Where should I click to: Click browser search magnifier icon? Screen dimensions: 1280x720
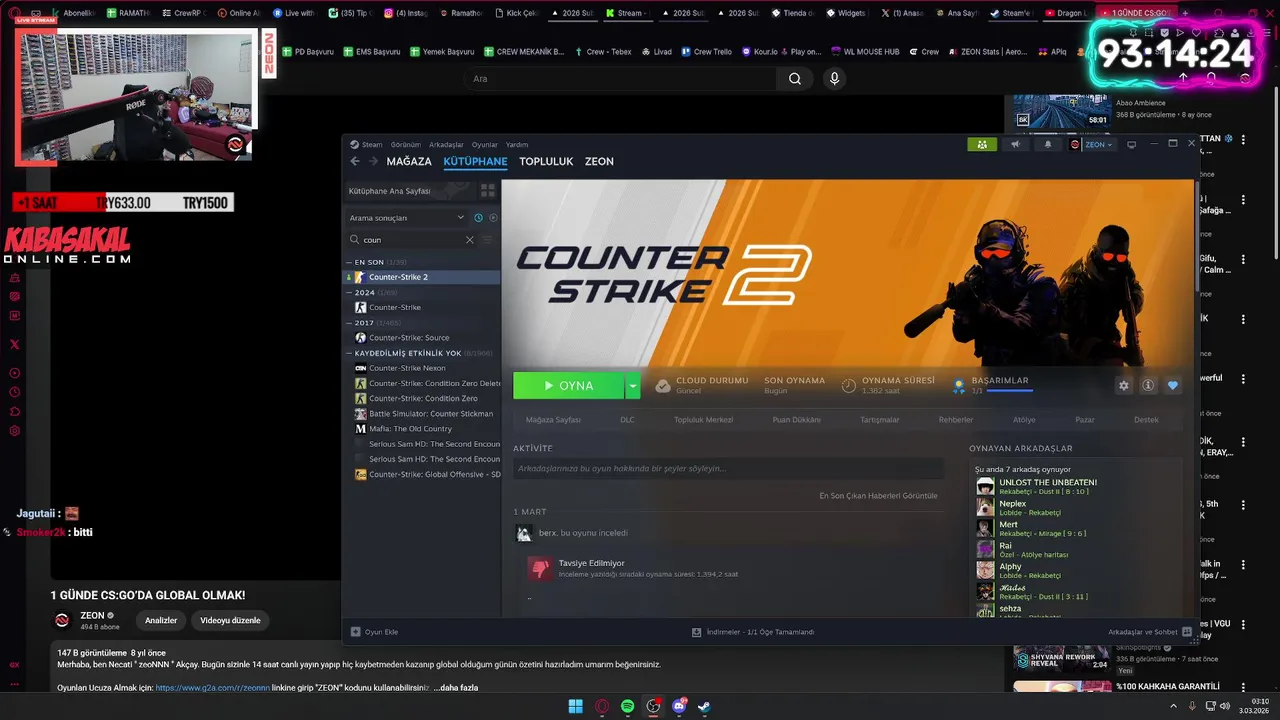point(794,79)
